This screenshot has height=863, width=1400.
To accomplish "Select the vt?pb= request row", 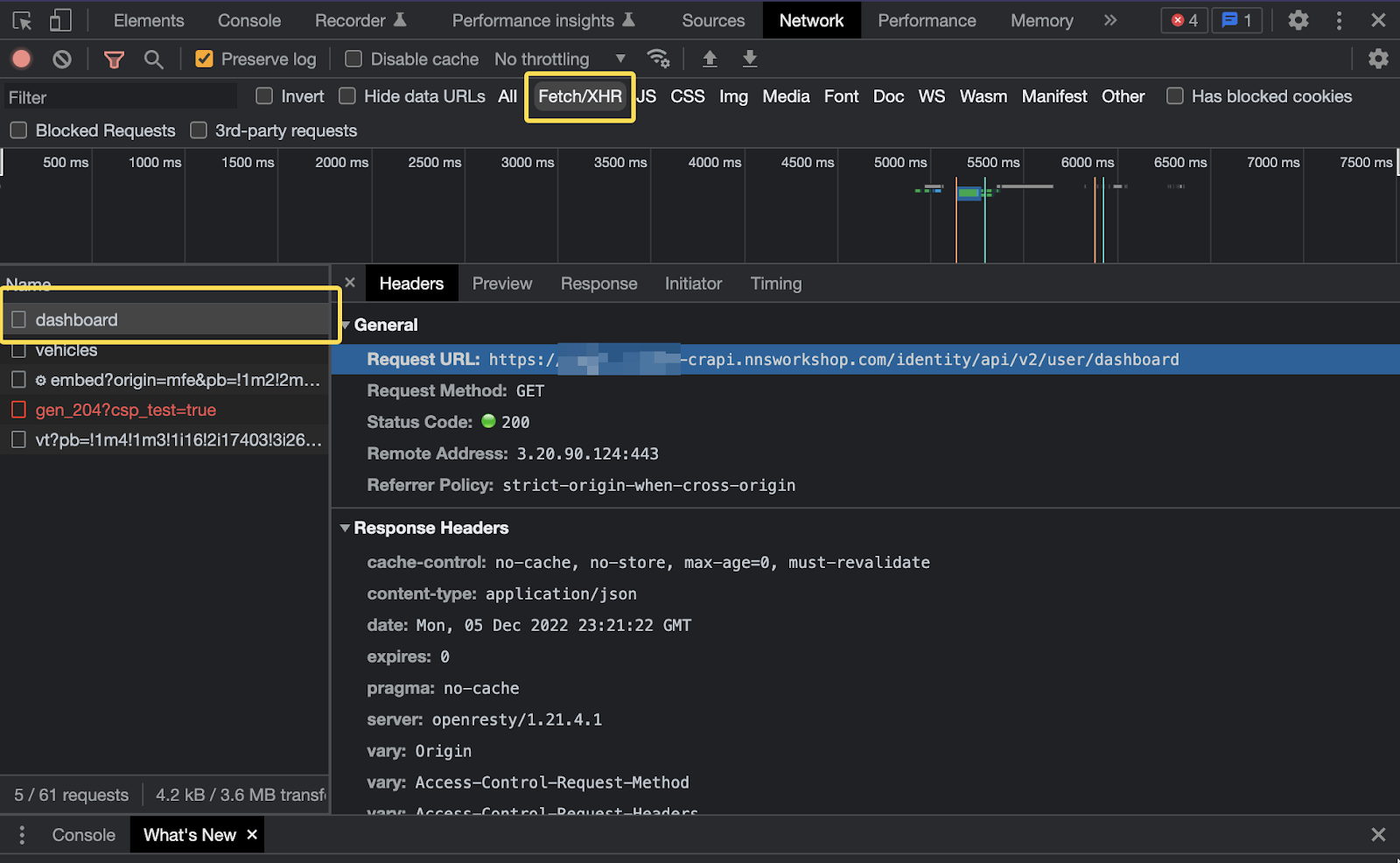I will click(164, 439).
